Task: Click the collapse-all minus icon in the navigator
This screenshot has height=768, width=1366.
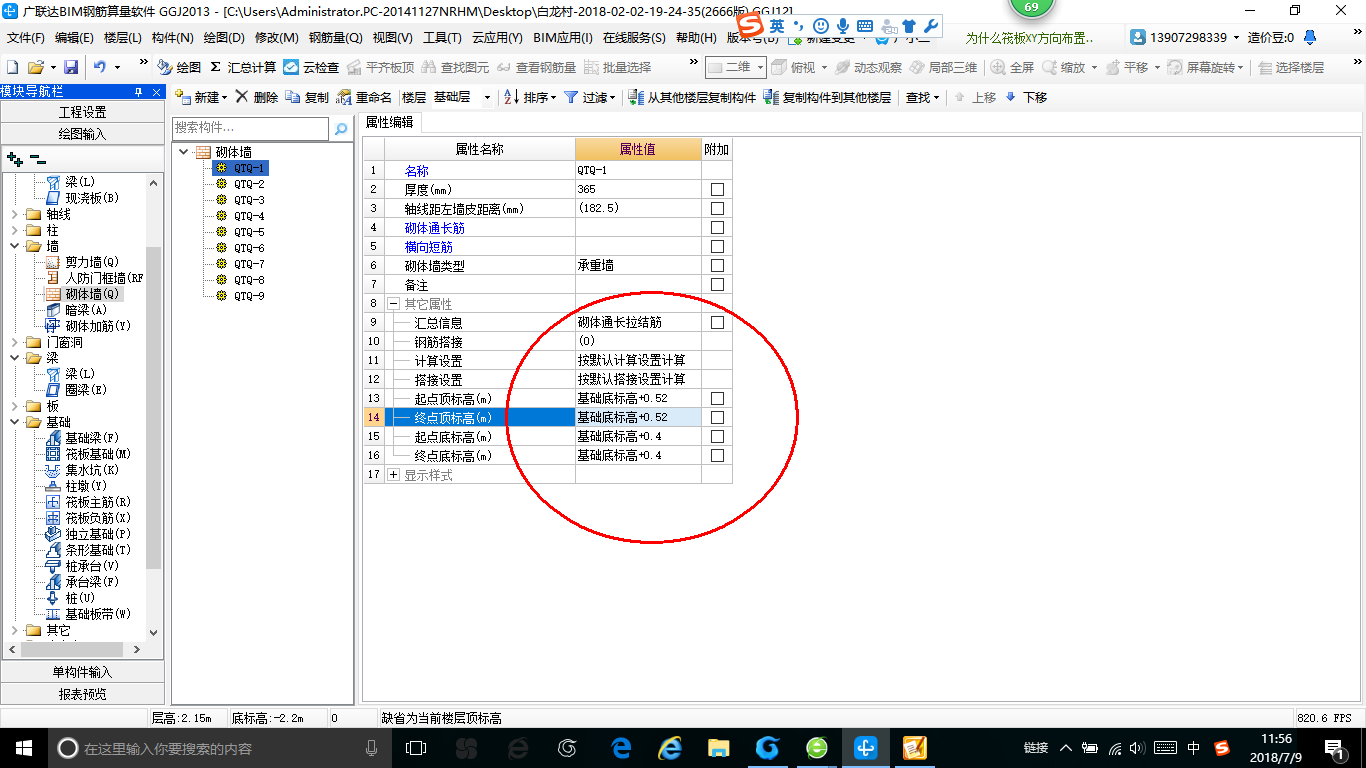Action: tap(37, 158)
